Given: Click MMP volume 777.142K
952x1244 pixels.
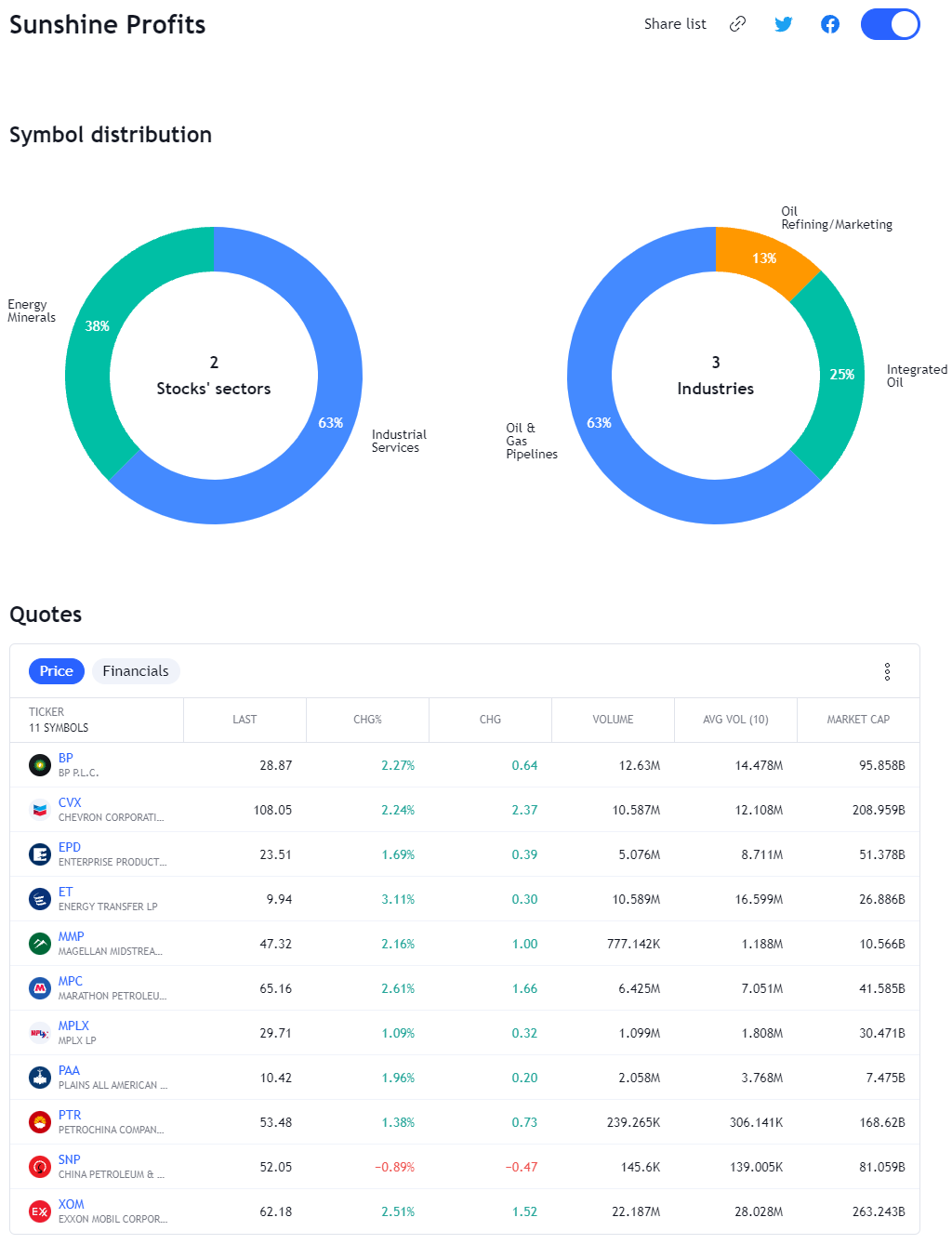Looking at the screenshot, I should coord(633,944).
